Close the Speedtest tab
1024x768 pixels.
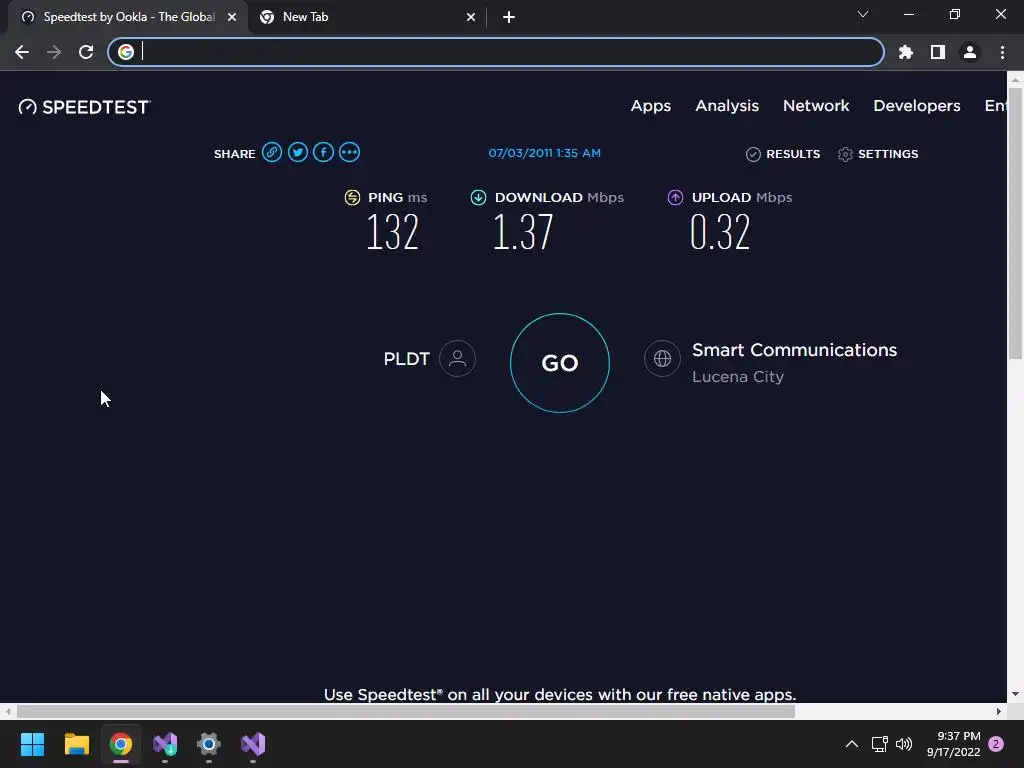coord(232,17)
